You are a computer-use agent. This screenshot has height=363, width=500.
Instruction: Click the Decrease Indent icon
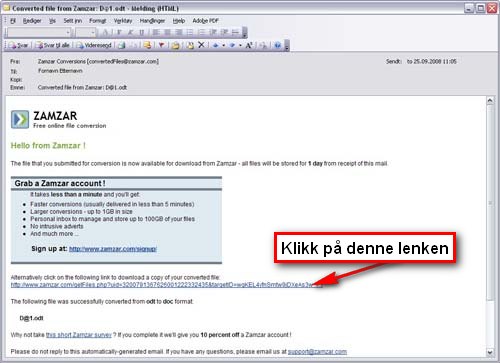pyautogui.click(x=213, y=32)
